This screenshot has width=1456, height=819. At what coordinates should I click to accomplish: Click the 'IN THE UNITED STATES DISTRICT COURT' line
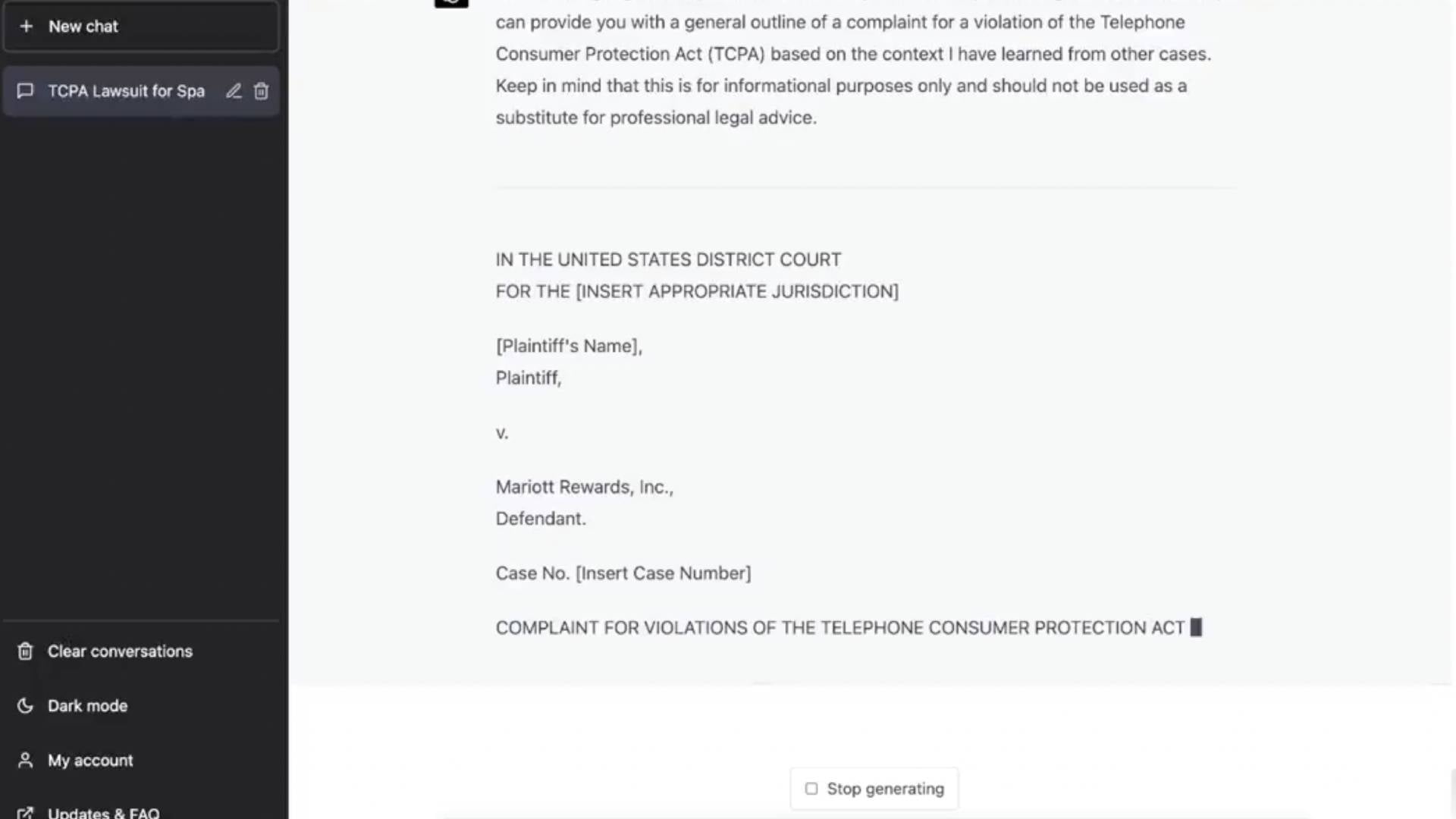668,259
